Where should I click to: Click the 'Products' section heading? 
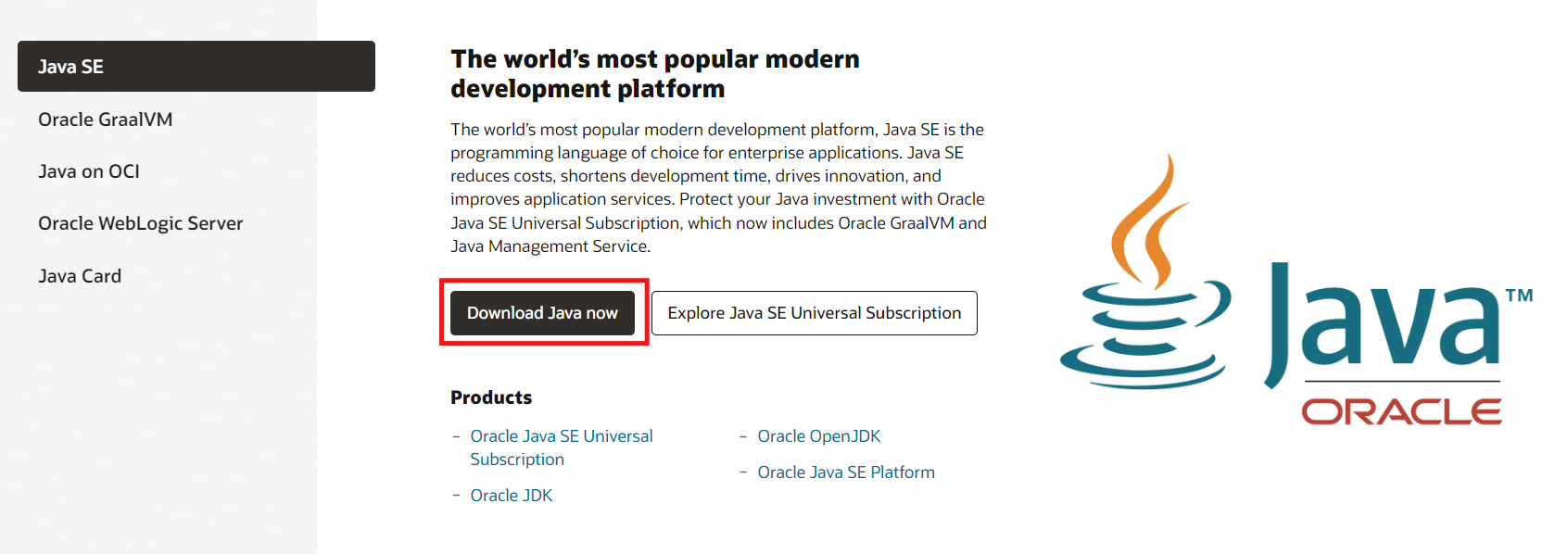pos(491,397)
